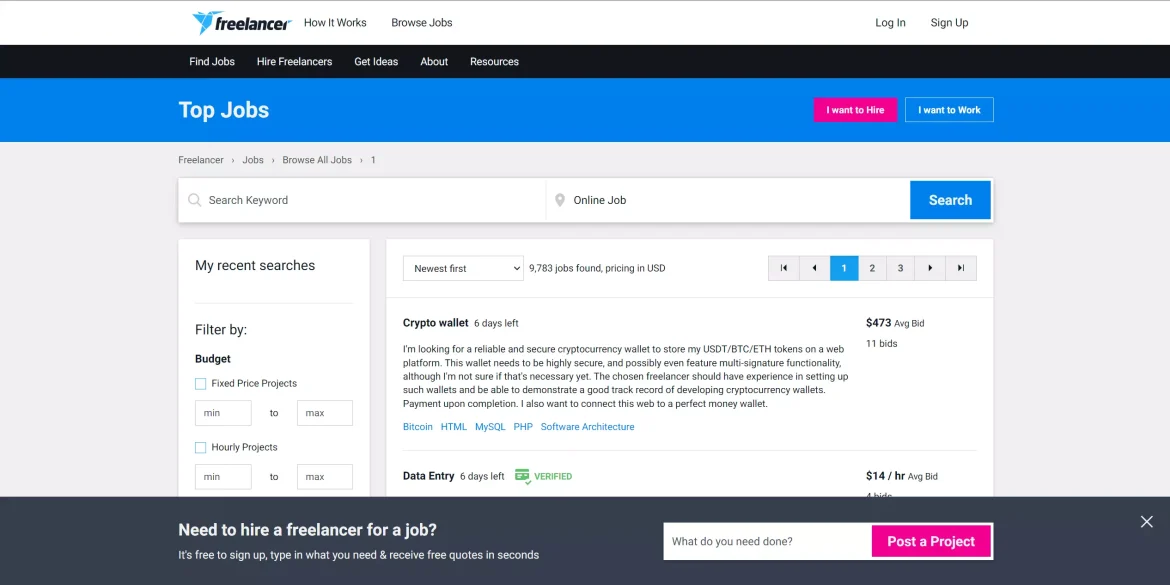Viewport: 1170px width, 585px height.
Task: Click the I want to Work button
Action: tap(949, 110)
